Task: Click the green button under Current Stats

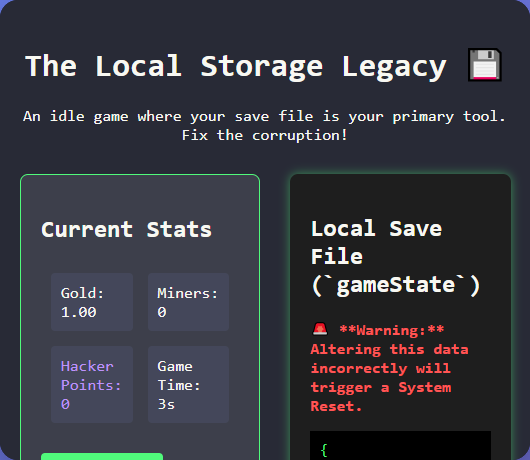Action: 102,456
